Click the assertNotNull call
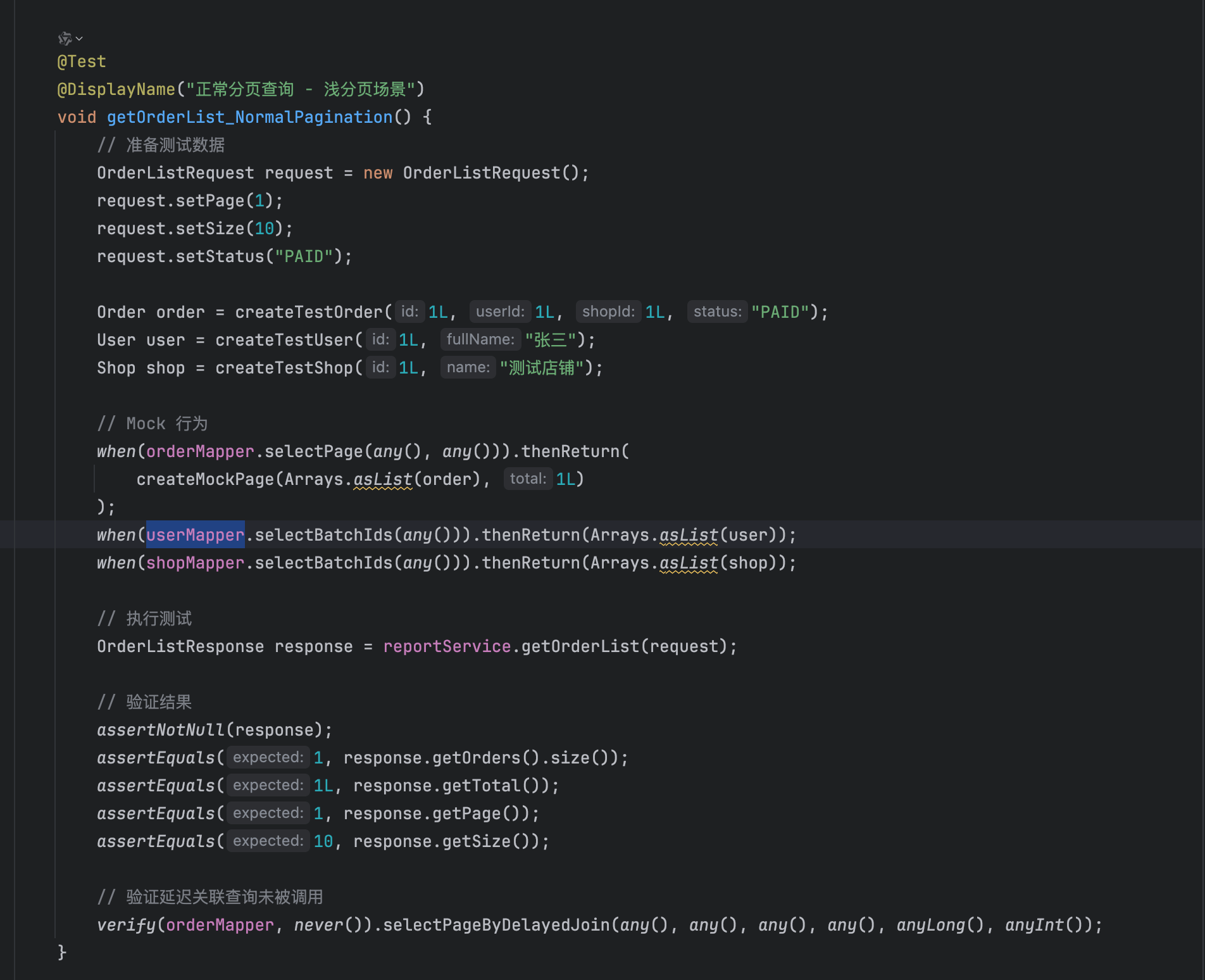 click(161, 730)
